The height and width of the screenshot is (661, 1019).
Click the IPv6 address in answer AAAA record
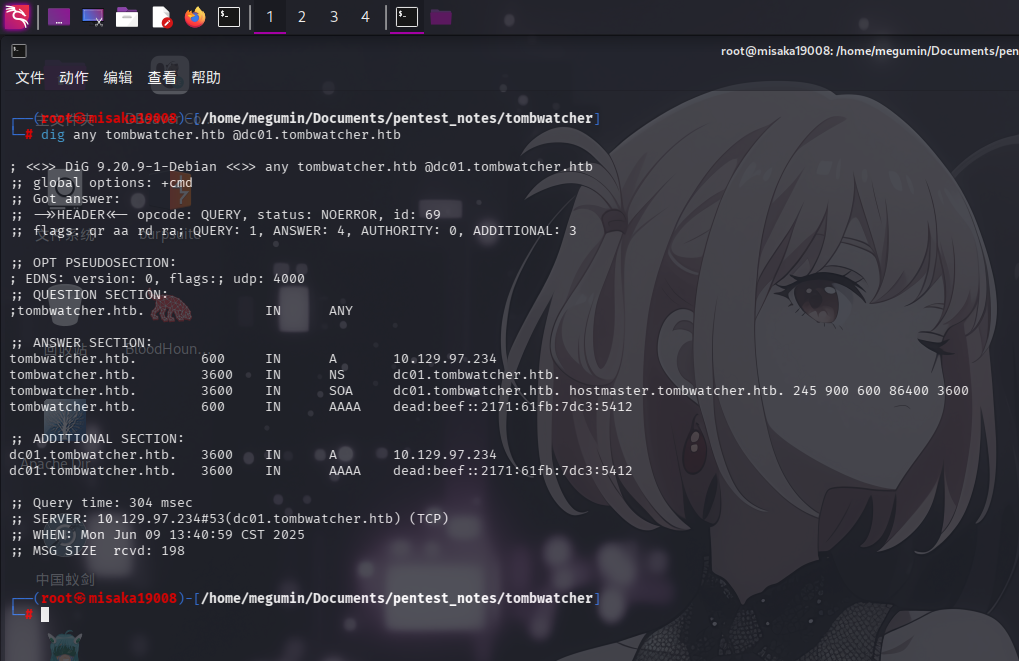pyautogui.click(x=513, y=407)
